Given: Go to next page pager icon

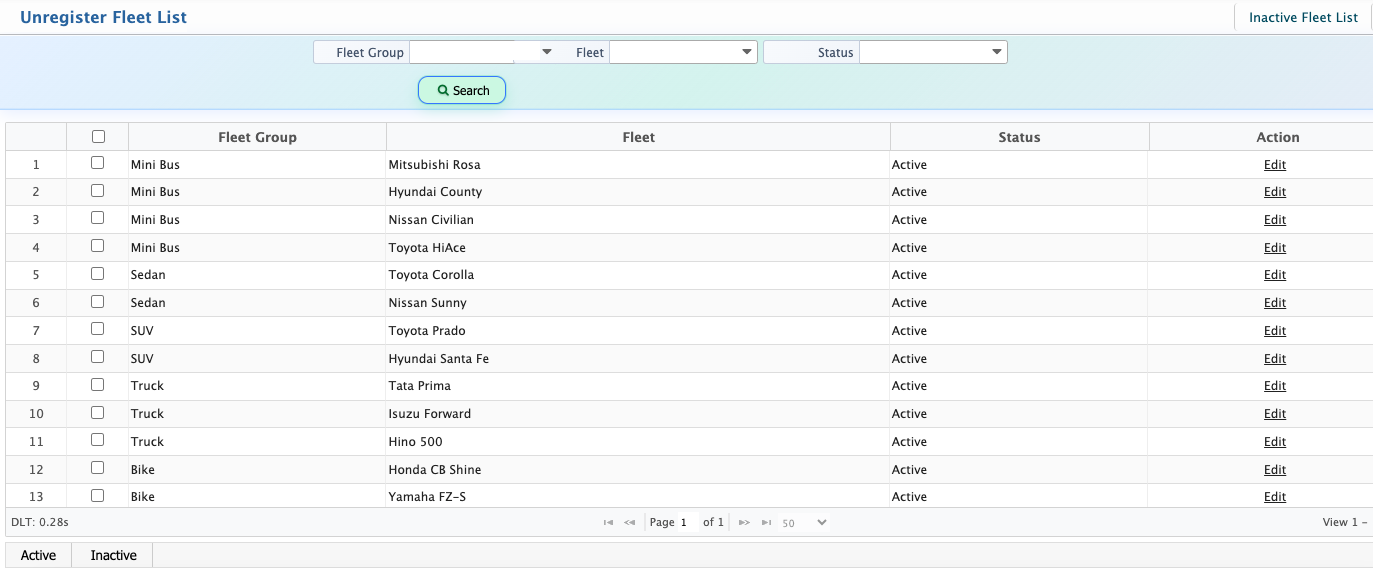Looking at the screenshot, I should (x=744, y=522).
